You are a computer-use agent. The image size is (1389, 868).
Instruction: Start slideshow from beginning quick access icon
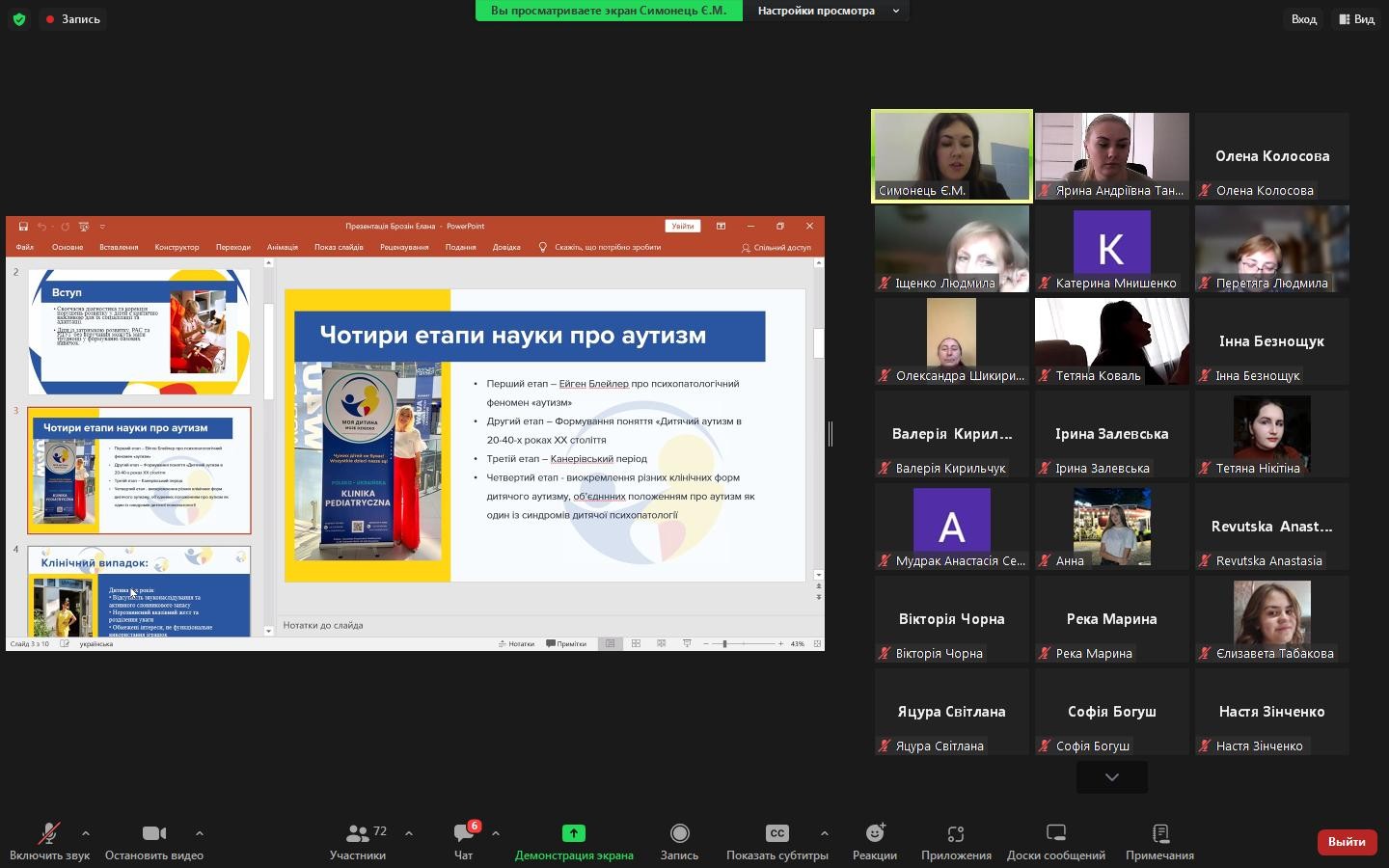coord(84,227)
